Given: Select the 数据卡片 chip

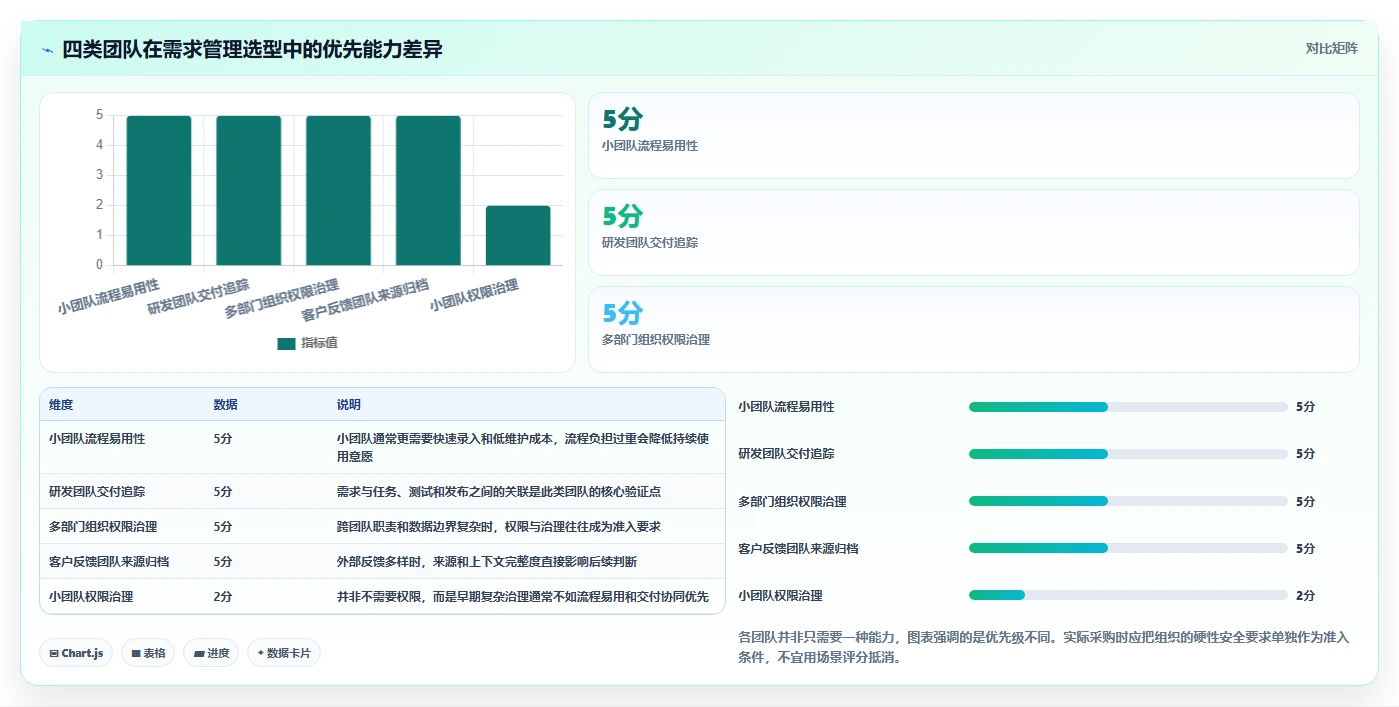Looking at the screenshot, I should [284, 653].
